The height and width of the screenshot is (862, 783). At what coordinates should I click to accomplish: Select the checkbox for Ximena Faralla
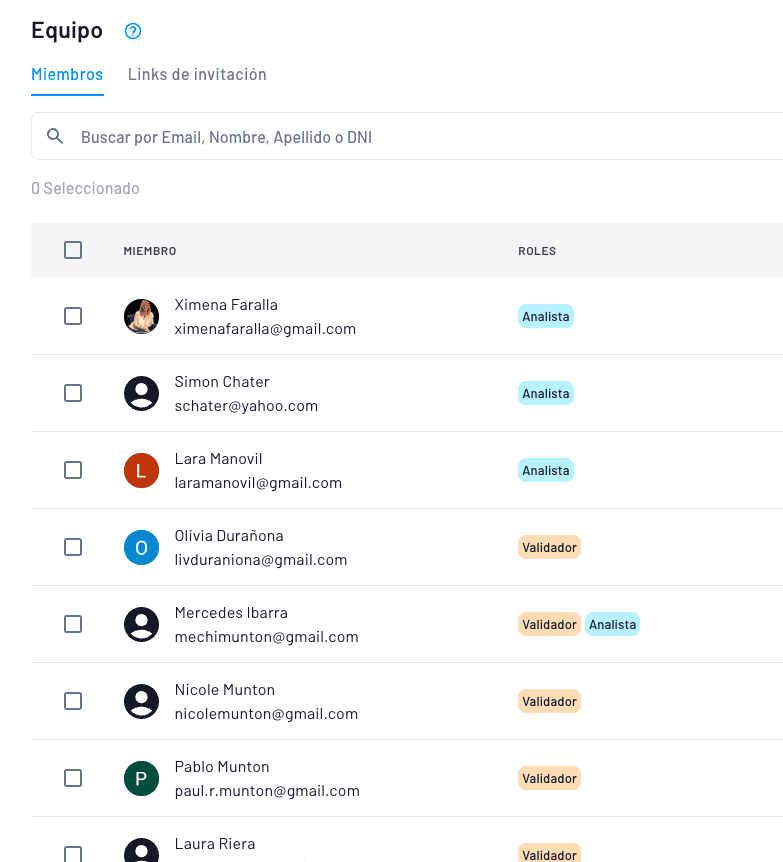tap(73, 316)
